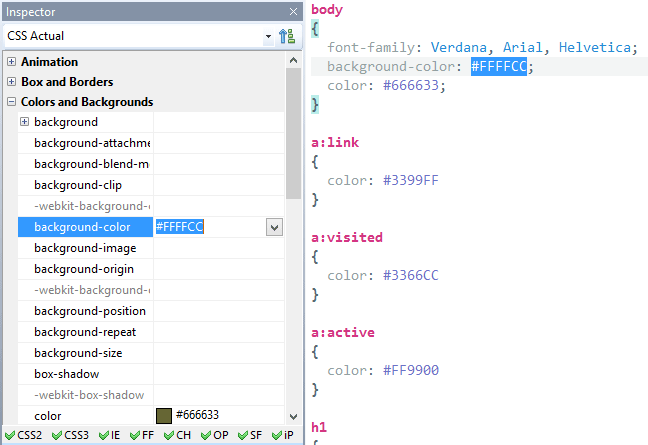Select the background-size property row

(151, 353)
